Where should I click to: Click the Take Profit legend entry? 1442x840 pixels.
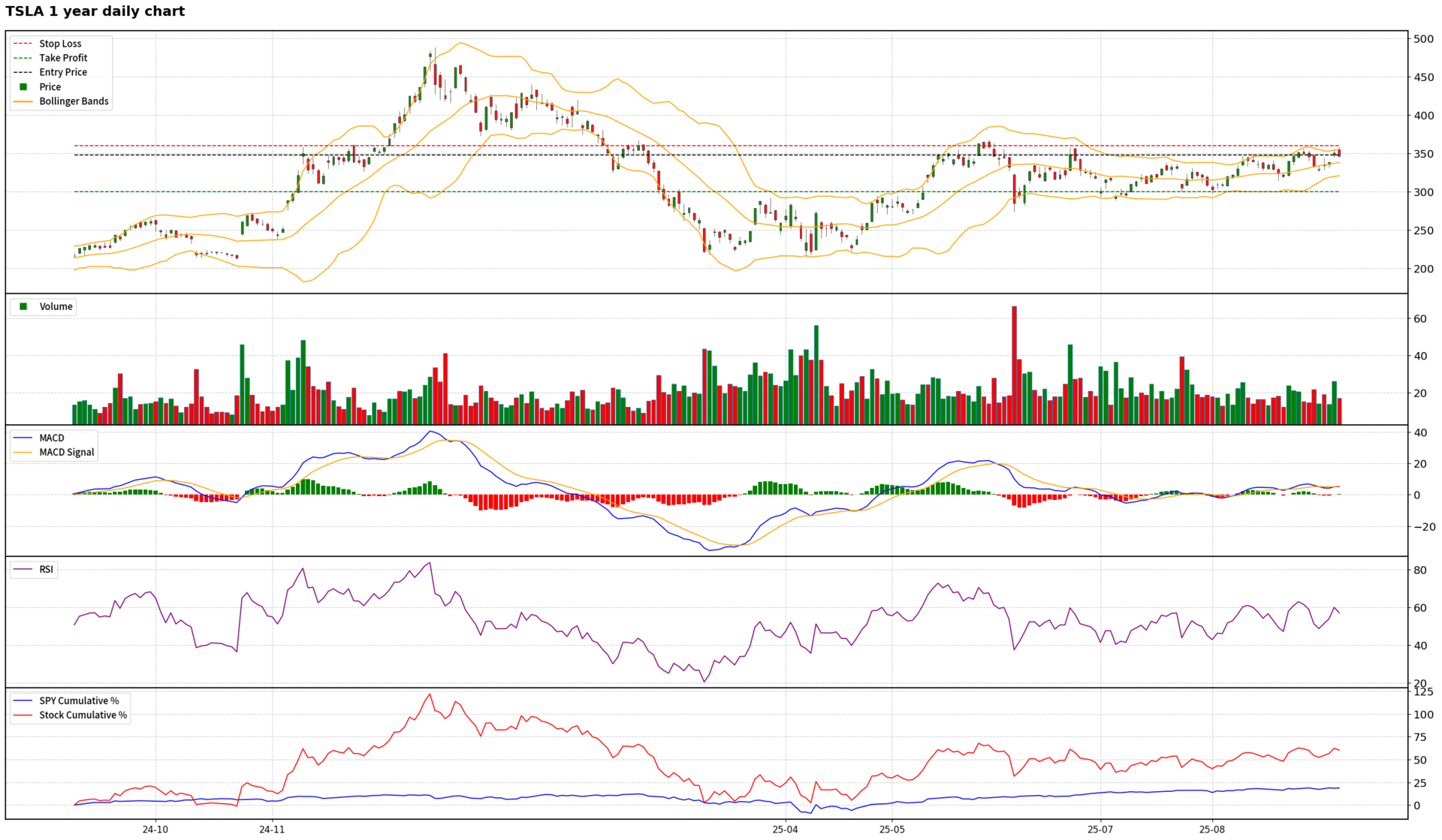[63, 58]
